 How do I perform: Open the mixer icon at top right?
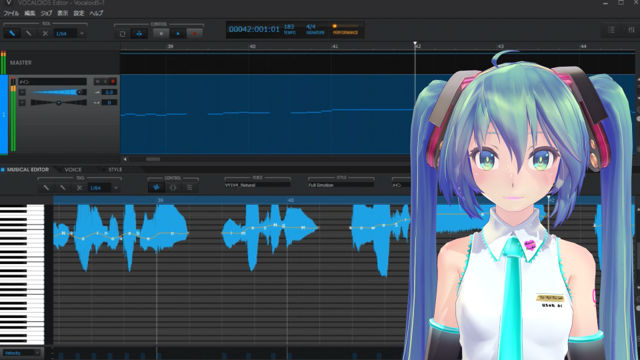click(x=631, y=30)
